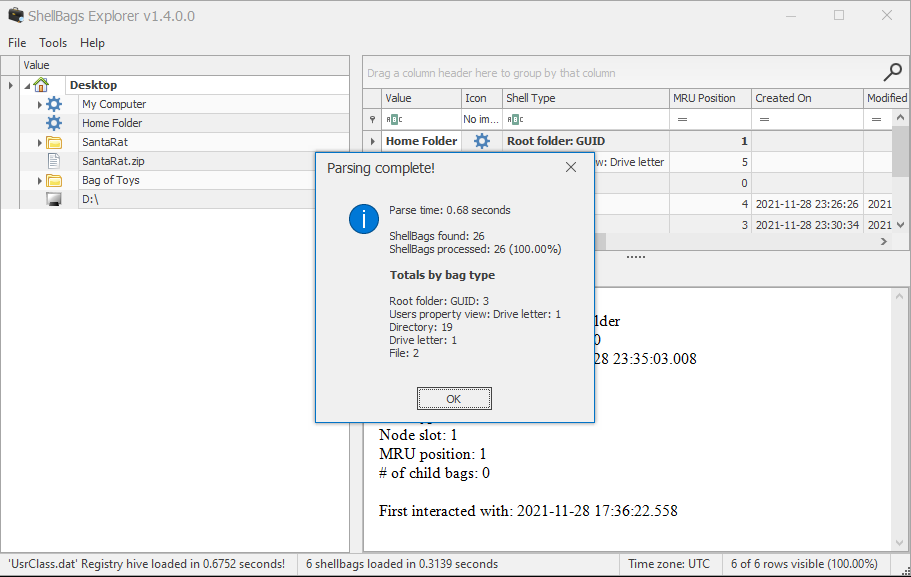
Task: Click the document icon beside SantaRat.zip
Action: [x=54, y=161]
